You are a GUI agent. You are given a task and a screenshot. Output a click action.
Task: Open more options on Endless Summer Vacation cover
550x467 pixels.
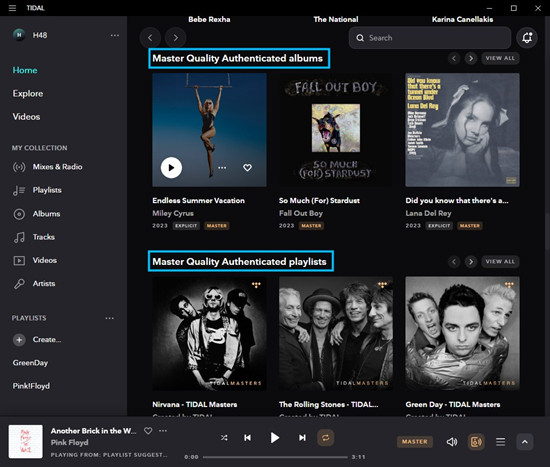pos(222,168)
